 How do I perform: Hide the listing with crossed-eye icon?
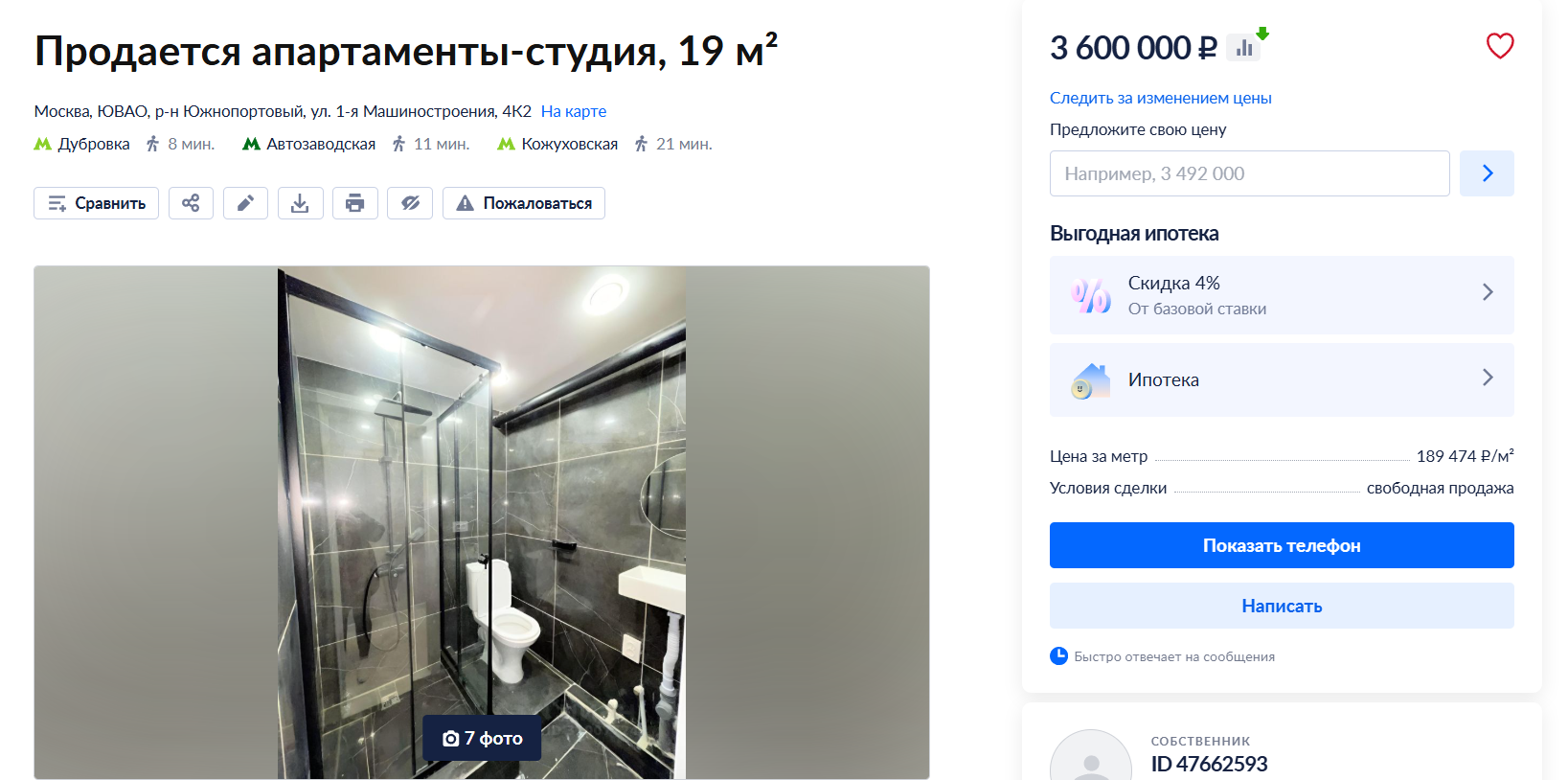(410, 203)
